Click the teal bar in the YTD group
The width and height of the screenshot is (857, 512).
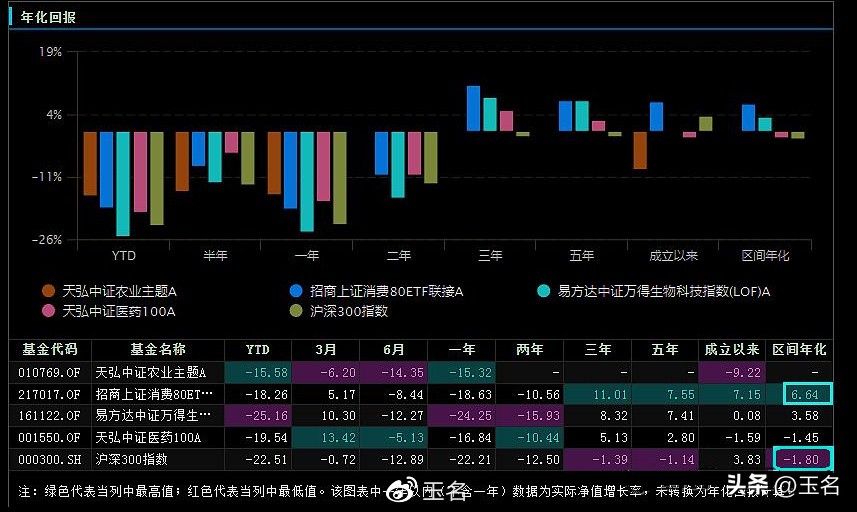[x=123, y=184]
